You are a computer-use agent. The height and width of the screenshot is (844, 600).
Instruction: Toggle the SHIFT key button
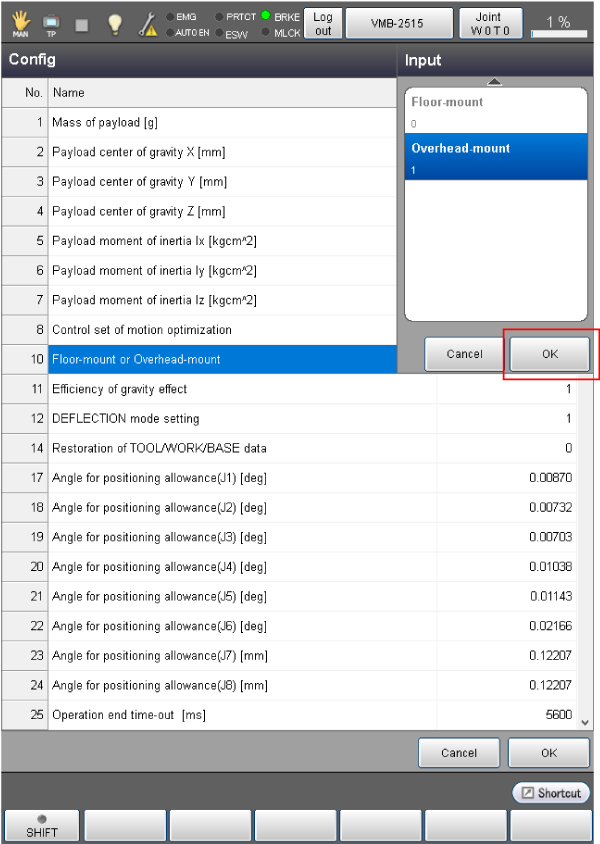click(42, 826)
